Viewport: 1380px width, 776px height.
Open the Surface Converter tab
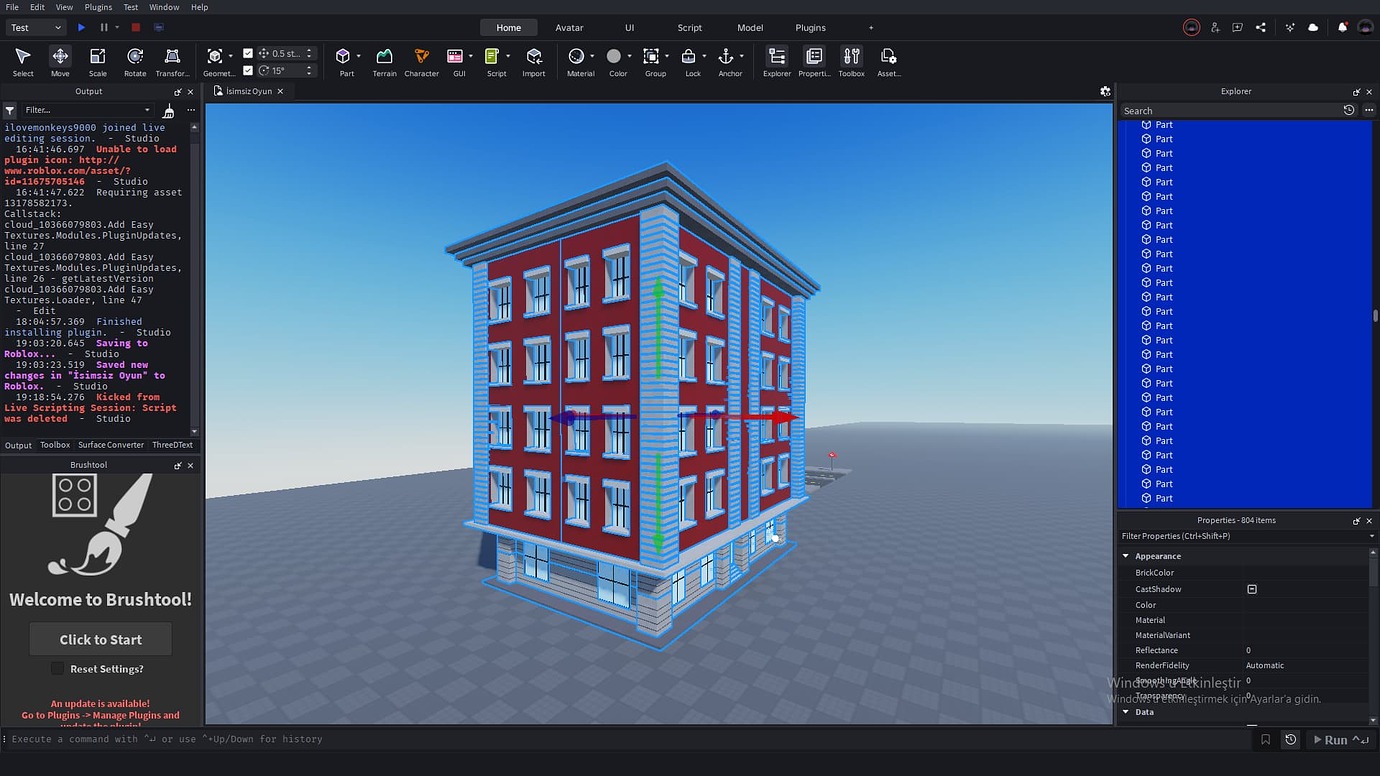[x=111, y=445]
